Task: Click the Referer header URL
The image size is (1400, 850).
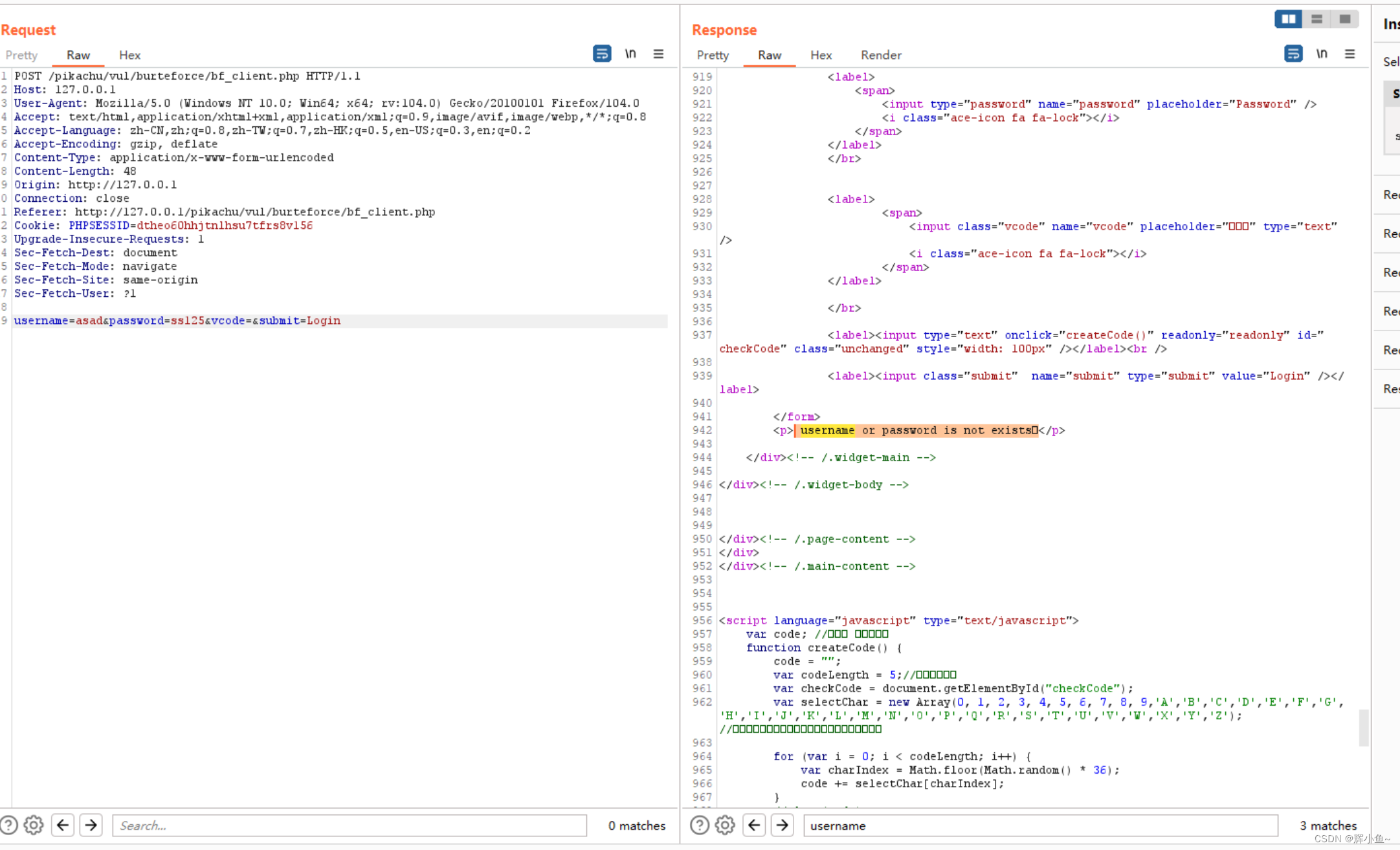Action: [x=254, y=212]
